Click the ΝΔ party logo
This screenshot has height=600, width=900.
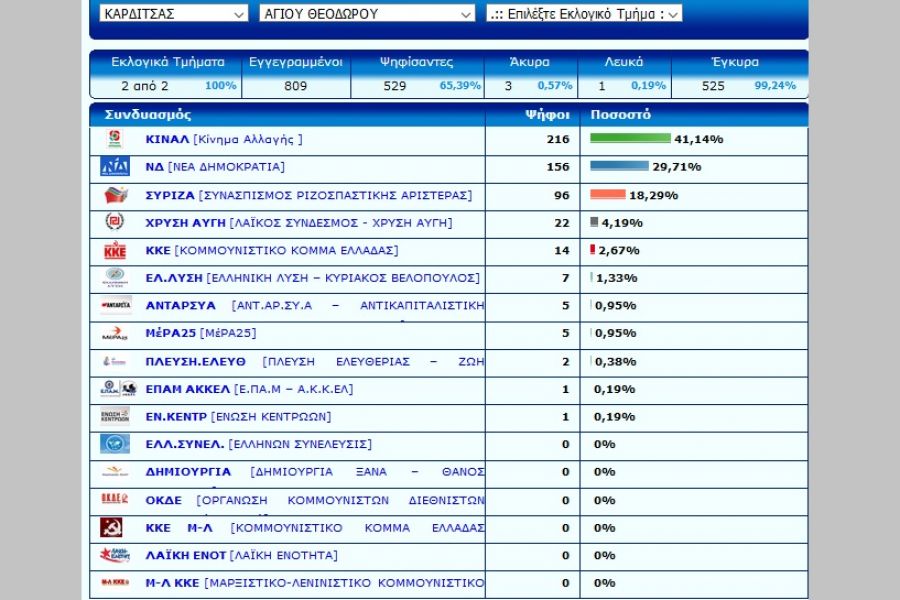115,167
